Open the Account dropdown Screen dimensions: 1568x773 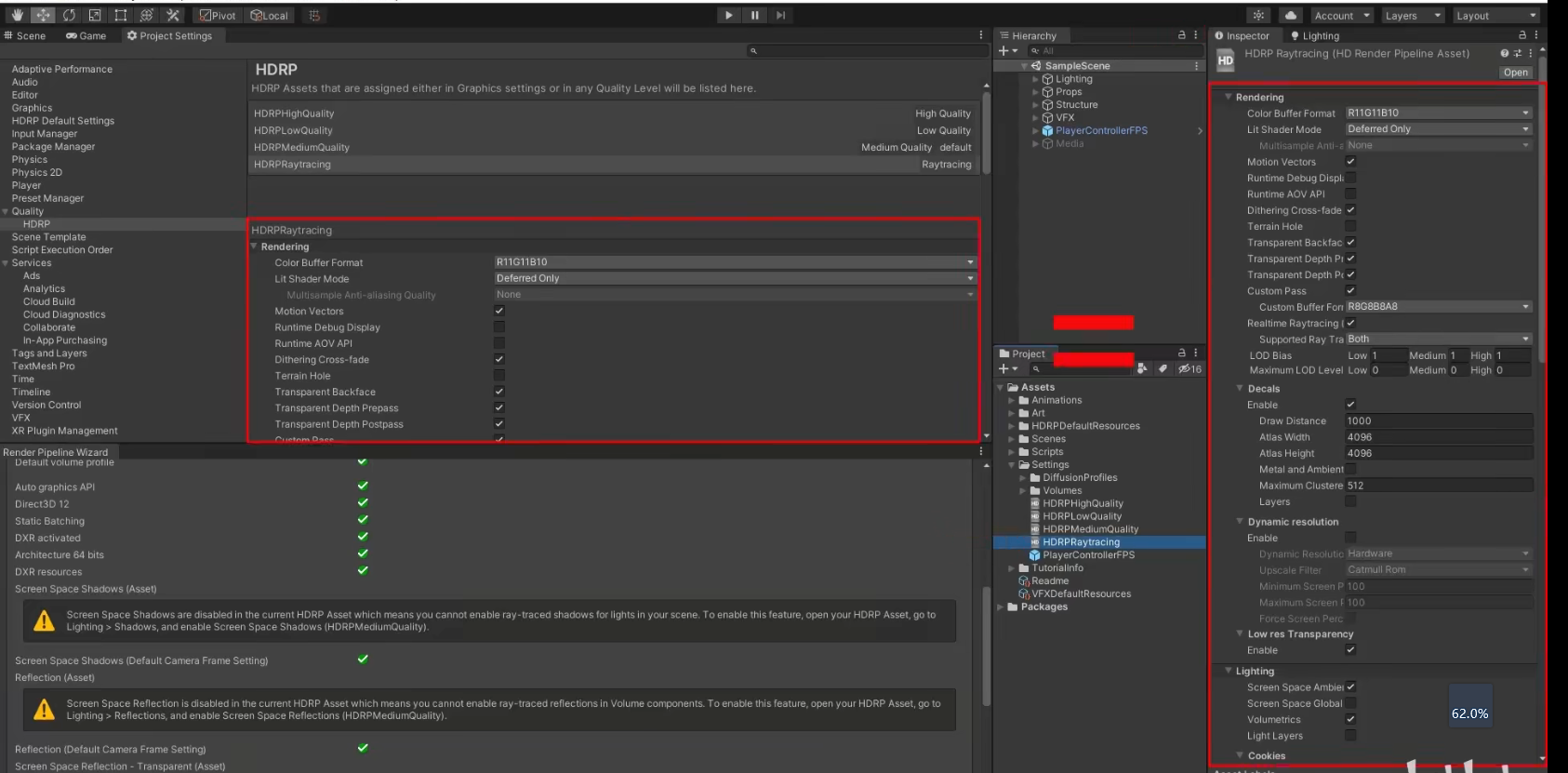click(x=1341, y=15)
